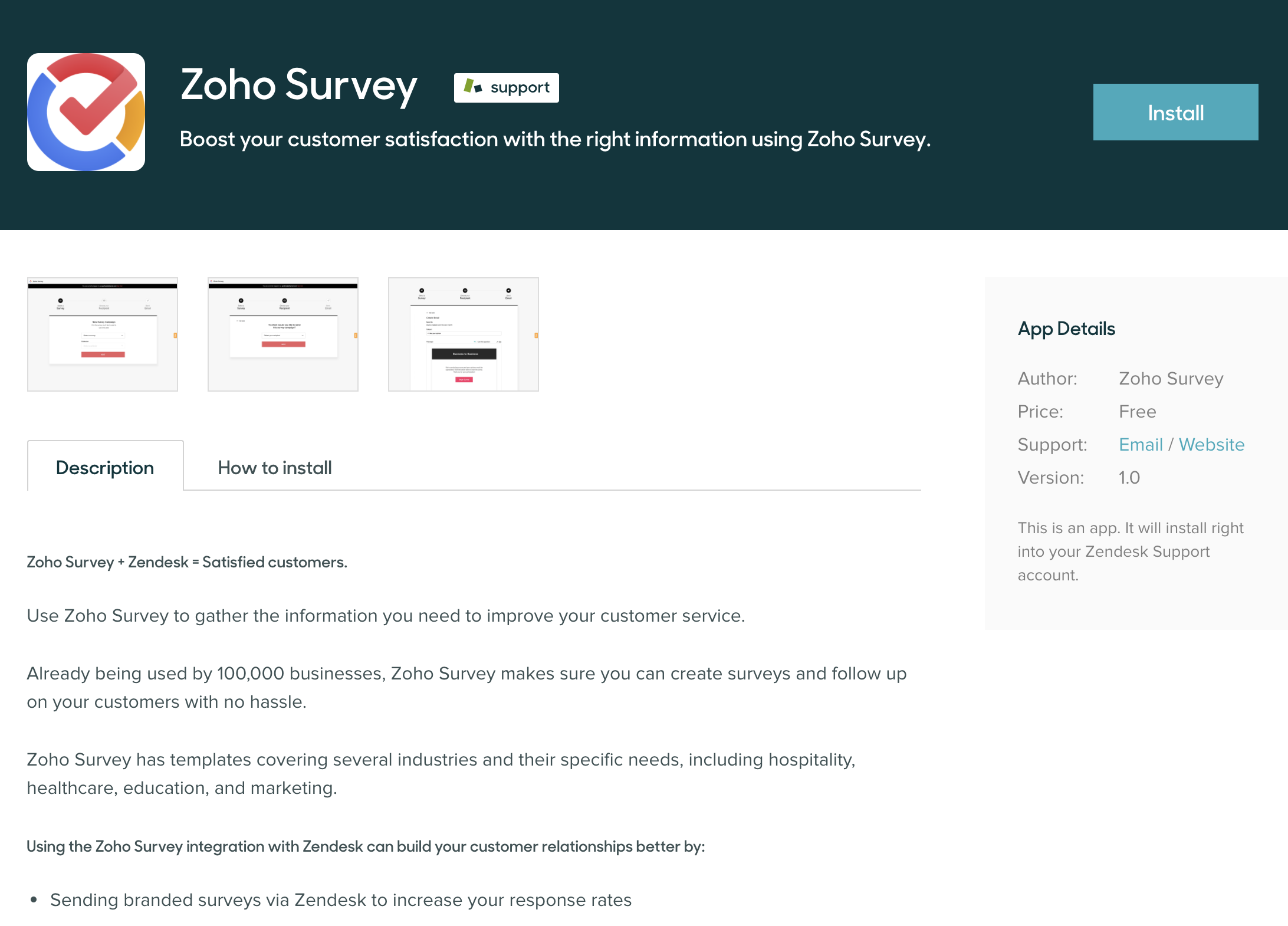Screen dimensions: 1288x926
Task: Click the 'This is an app' install note
Action: click(x=1130, y=551)
